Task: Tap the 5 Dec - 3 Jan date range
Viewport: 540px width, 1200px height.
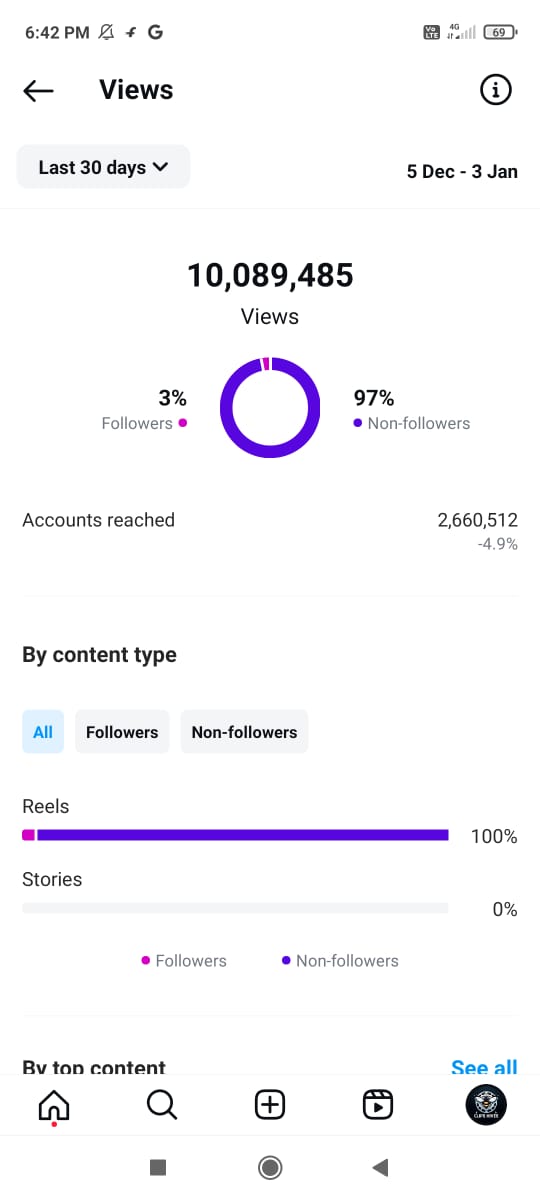Action: (x=462, y=171)
